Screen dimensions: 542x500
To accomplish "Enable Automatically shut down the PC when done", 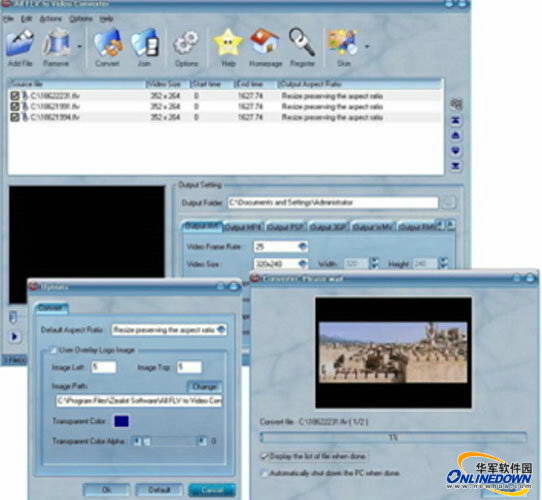I will 264,473.
